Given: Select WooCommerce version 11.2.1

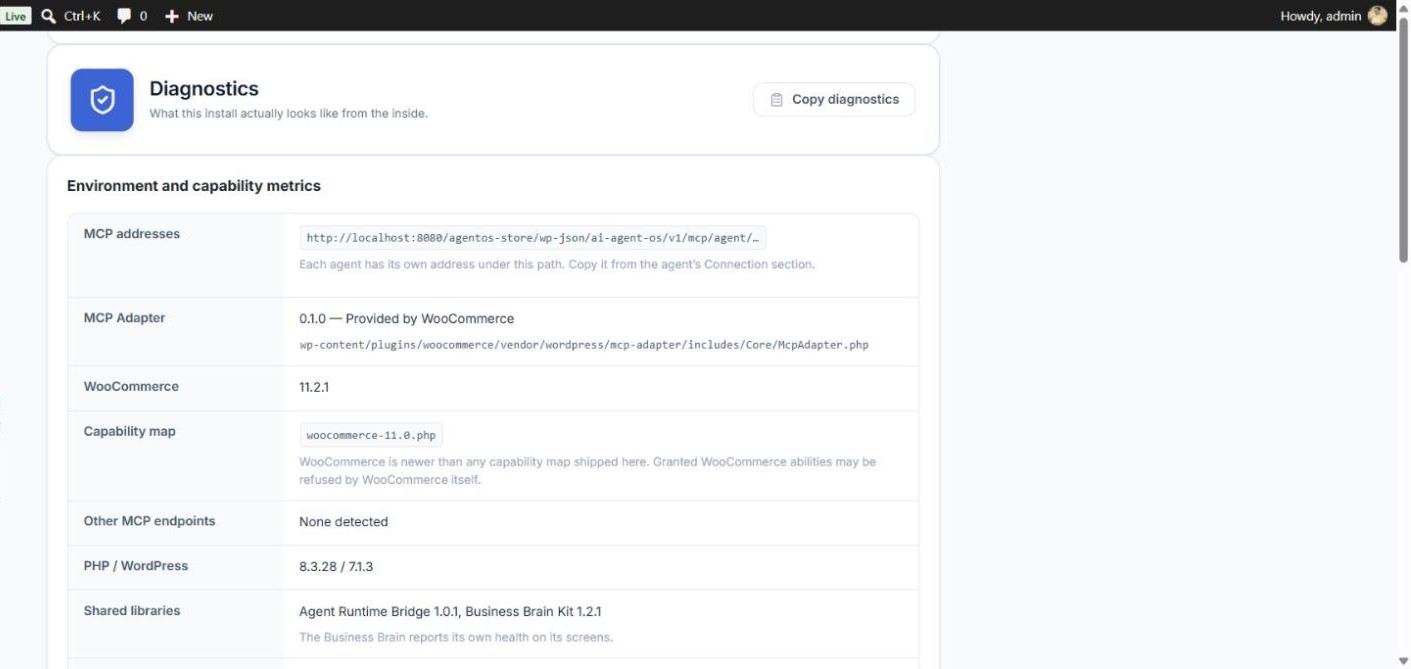Looking at the screenshot, I should (x=314, y=387).
